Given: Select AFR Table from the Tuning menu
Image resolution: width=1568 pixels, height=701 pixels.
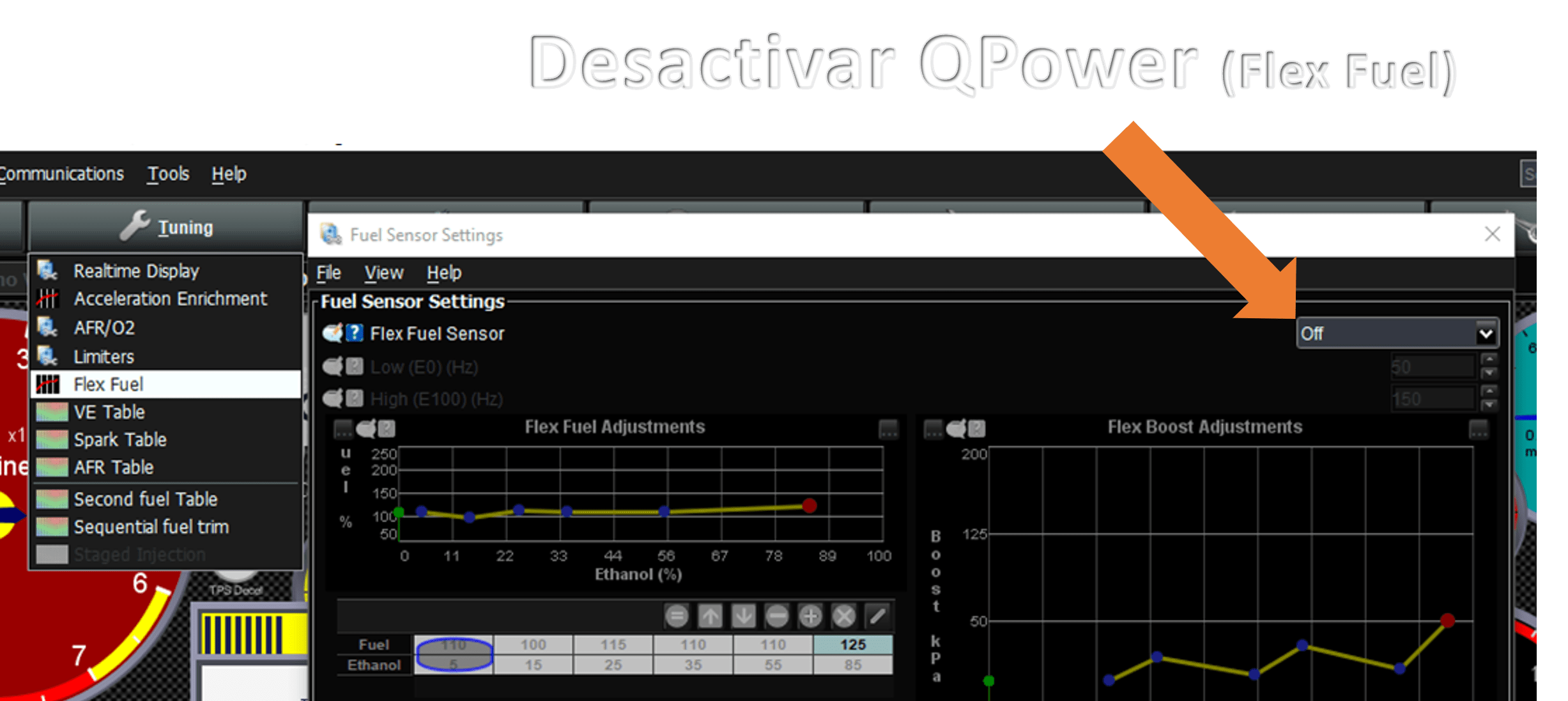Looking at the screenshot, I should (x=166, y=467).
